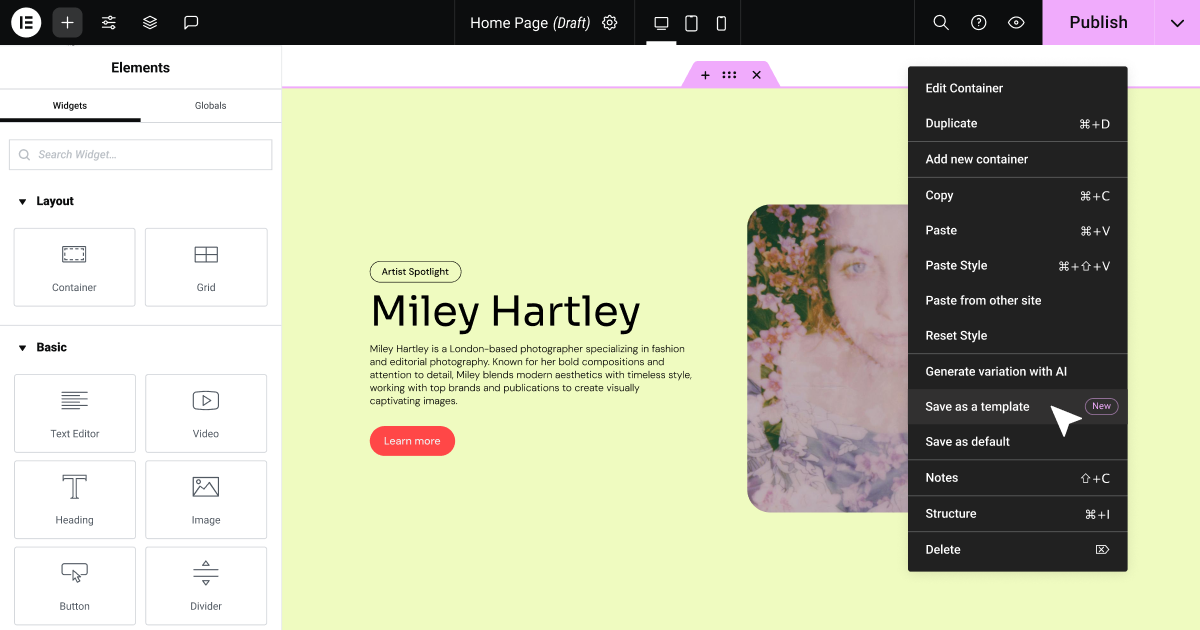Screen dimensions: 1200x630
Task: Click the Learn more button
Action: [x=412, y=441]
